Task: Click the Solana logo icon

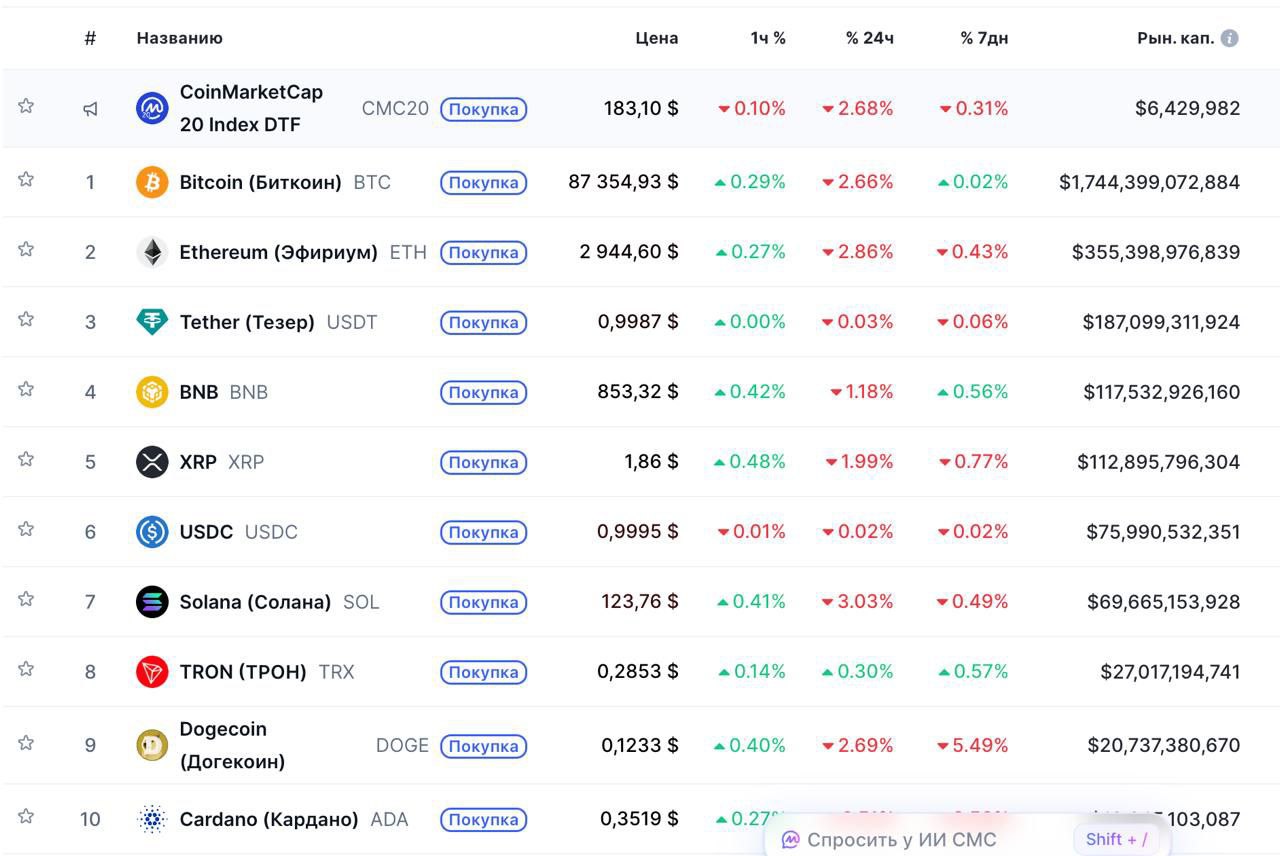Action: pyautogui.click(x=152, y=602)
